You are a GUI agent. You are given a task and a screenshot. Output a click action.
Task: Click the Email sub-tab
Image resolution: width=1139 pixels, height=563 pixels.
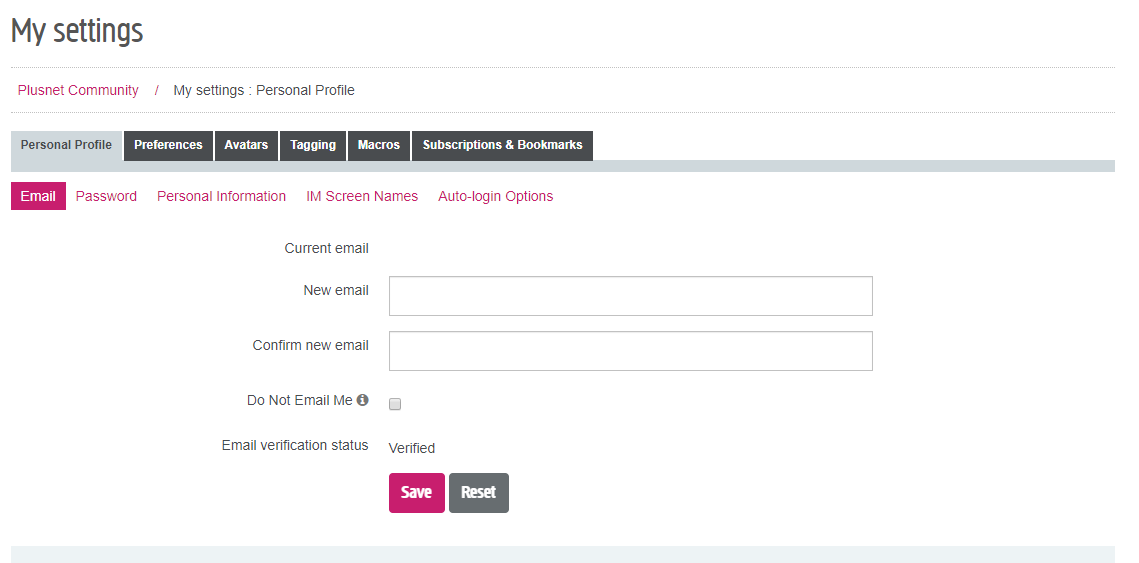[x=38, y=196]
